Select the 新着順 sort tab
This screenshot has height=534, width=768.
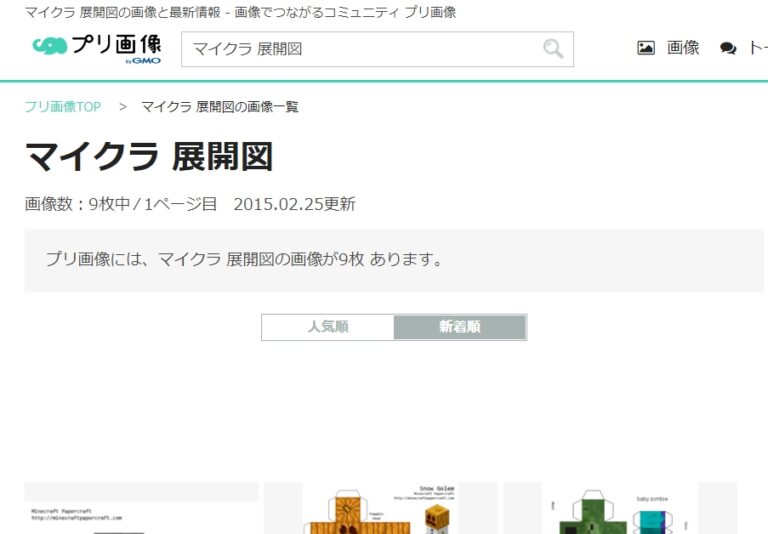tap(459, 327)
